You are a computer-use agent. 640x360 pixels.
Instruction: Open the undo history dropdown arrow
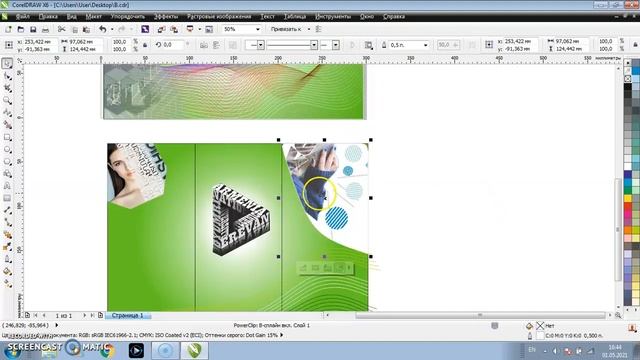[112, 29]
